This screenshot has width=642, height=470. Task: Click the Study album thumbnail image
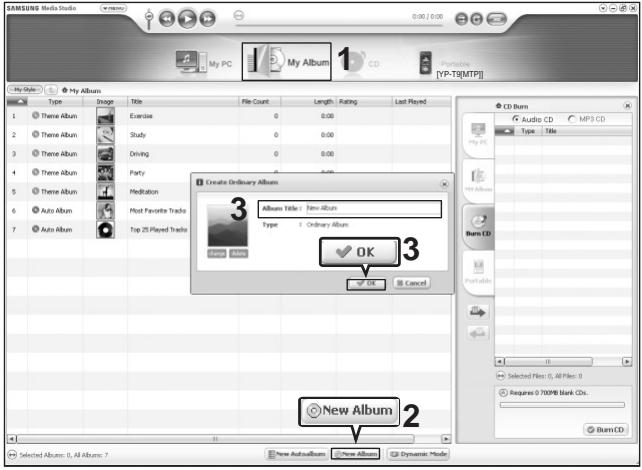coord(105,135)
